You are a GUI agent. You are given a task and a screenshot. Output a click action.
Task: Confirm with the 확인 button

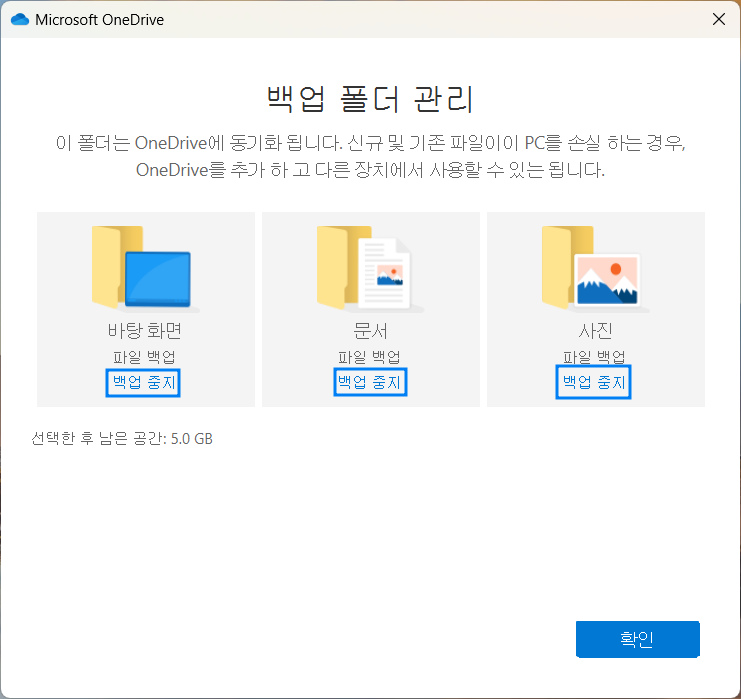tap(638, 639)
